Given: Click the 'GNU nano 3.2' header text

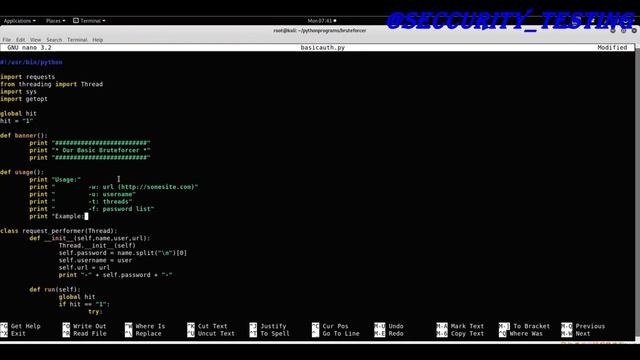Looking at the screenshot, I should tap(29, 47).
